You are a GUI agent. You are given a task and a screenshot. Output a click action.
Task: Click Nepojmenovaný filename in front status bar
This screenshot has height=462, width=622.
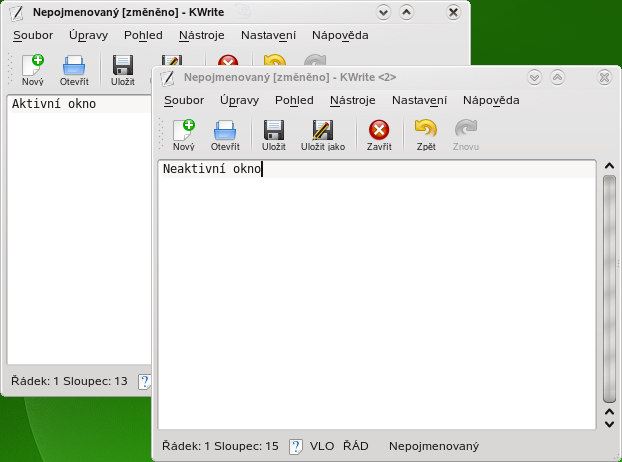pos(434,447)
